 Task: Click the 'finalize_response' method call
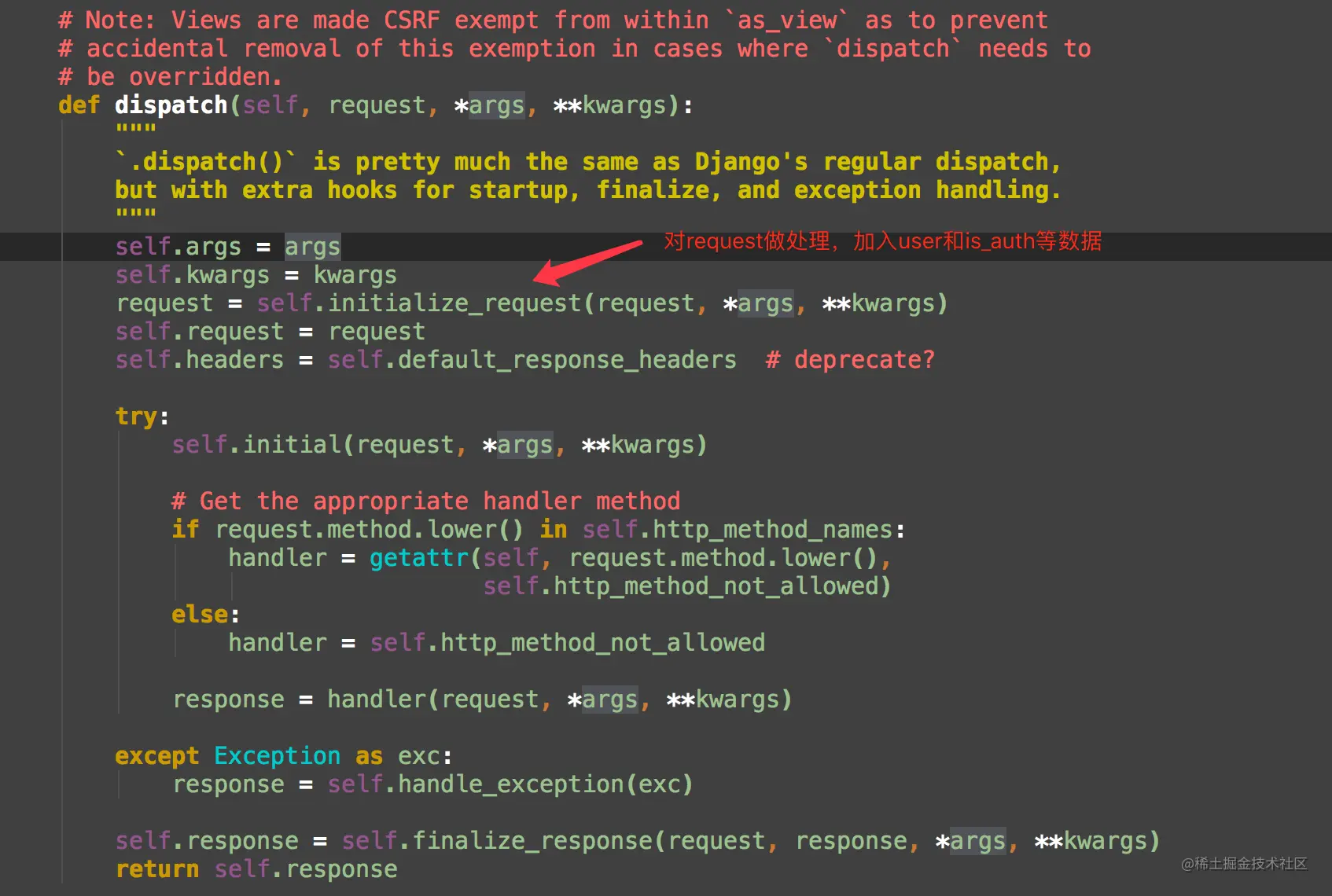click(x=532, y=840)
